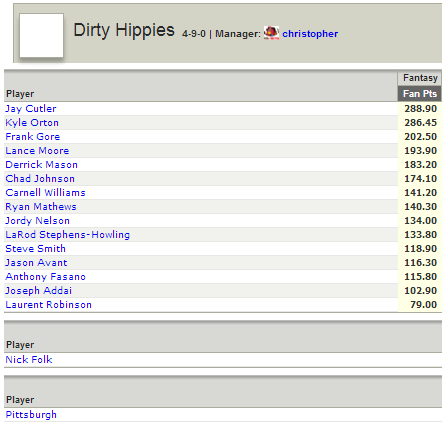Select Frank Gore from the roster

point(33,137)
